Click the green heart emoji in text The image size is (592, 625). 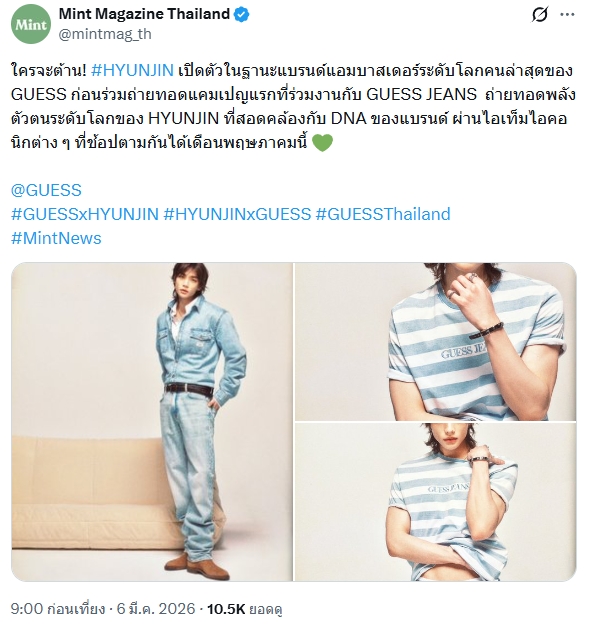[x=322, y=143]
